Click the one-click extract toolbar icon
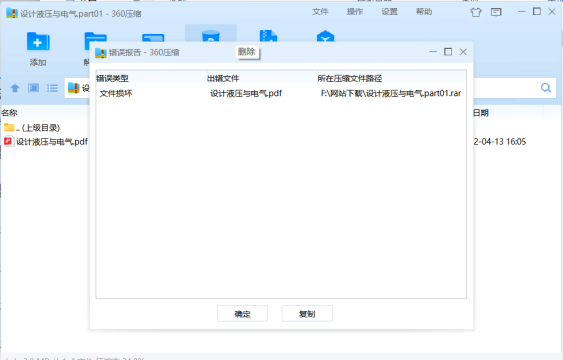563x360 pixels. pos(153,38)
